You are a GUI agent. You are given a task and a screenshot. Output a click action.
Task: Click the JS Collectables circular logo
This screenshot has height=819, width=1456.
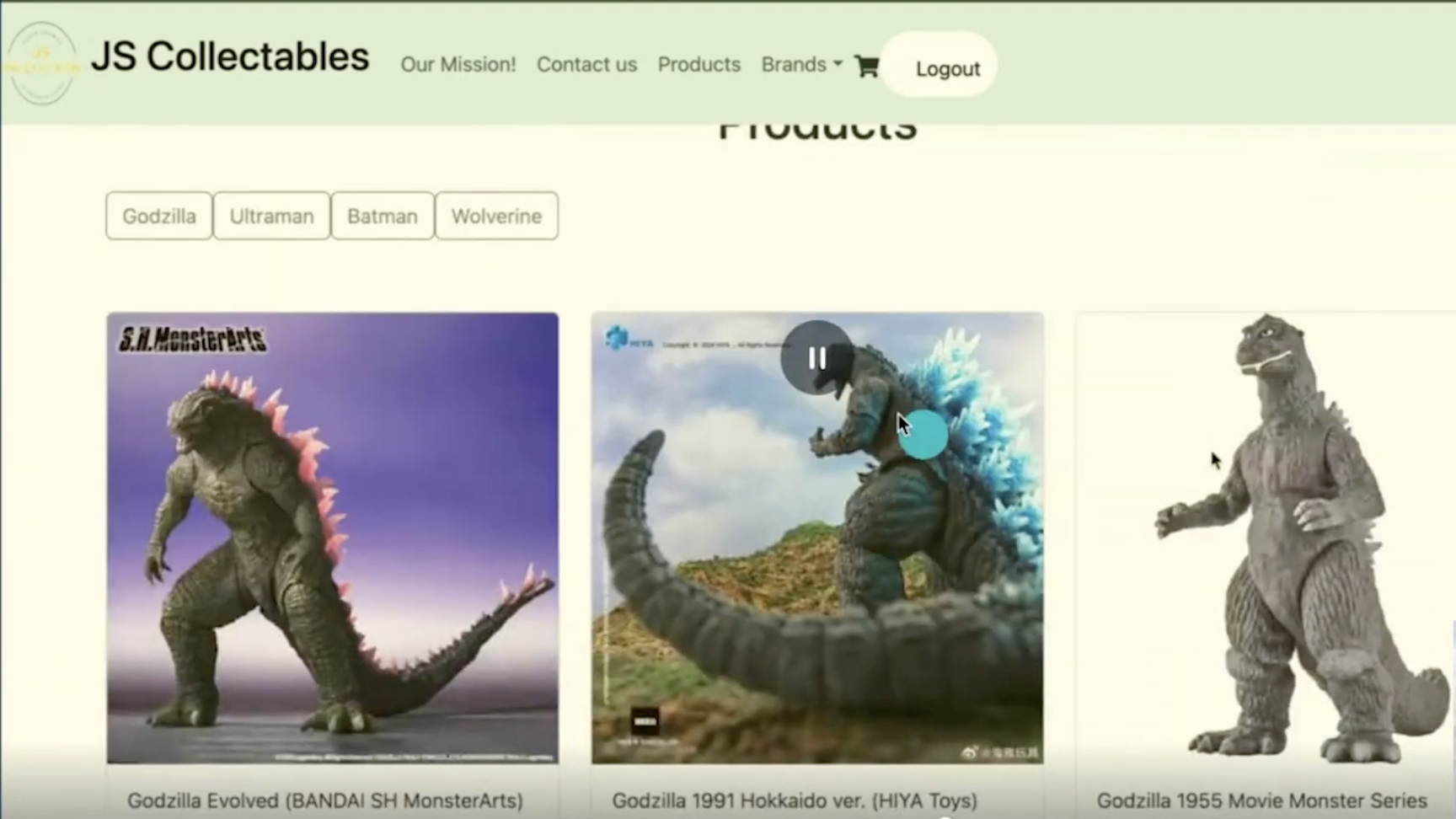click(41, 63)
